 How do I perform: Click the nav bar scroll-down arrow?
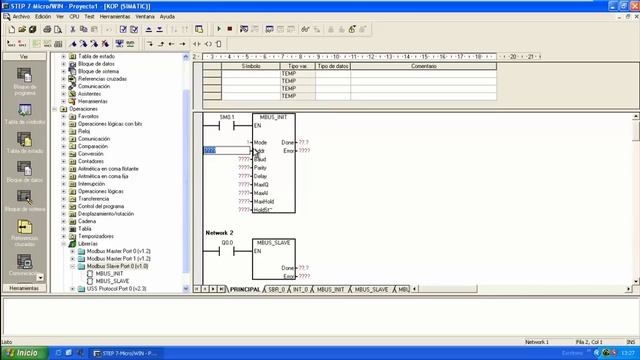40,278
